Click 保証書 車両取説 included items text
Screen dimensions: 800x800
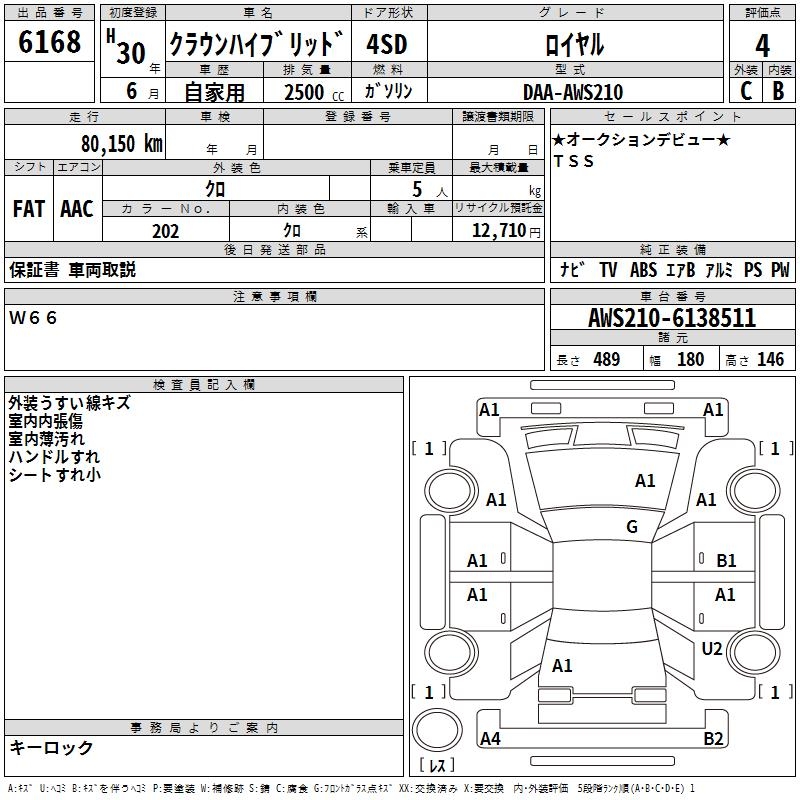[72, 269]
